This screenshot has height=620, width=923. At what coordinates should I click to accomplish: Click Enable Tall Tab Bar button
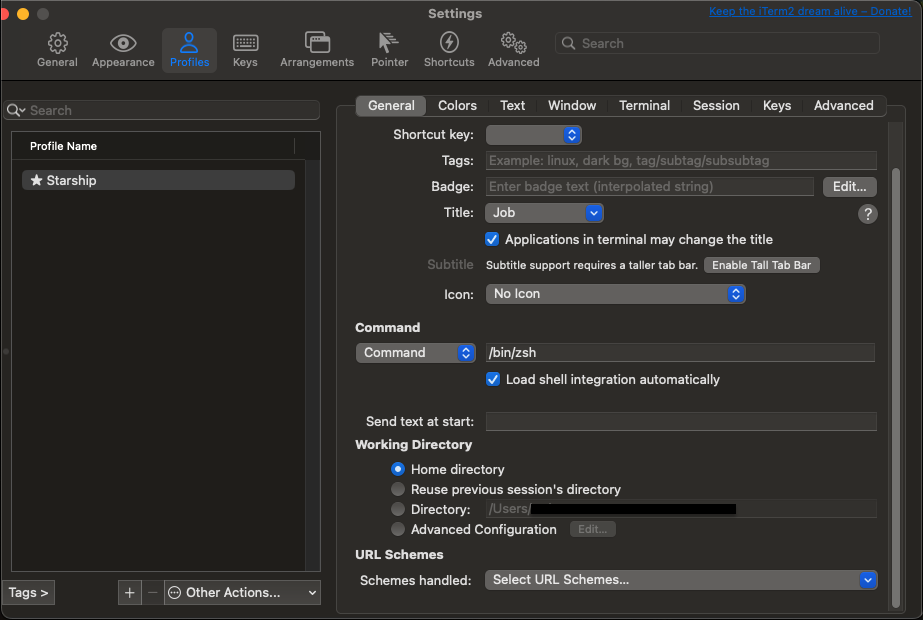pos(761,265)
